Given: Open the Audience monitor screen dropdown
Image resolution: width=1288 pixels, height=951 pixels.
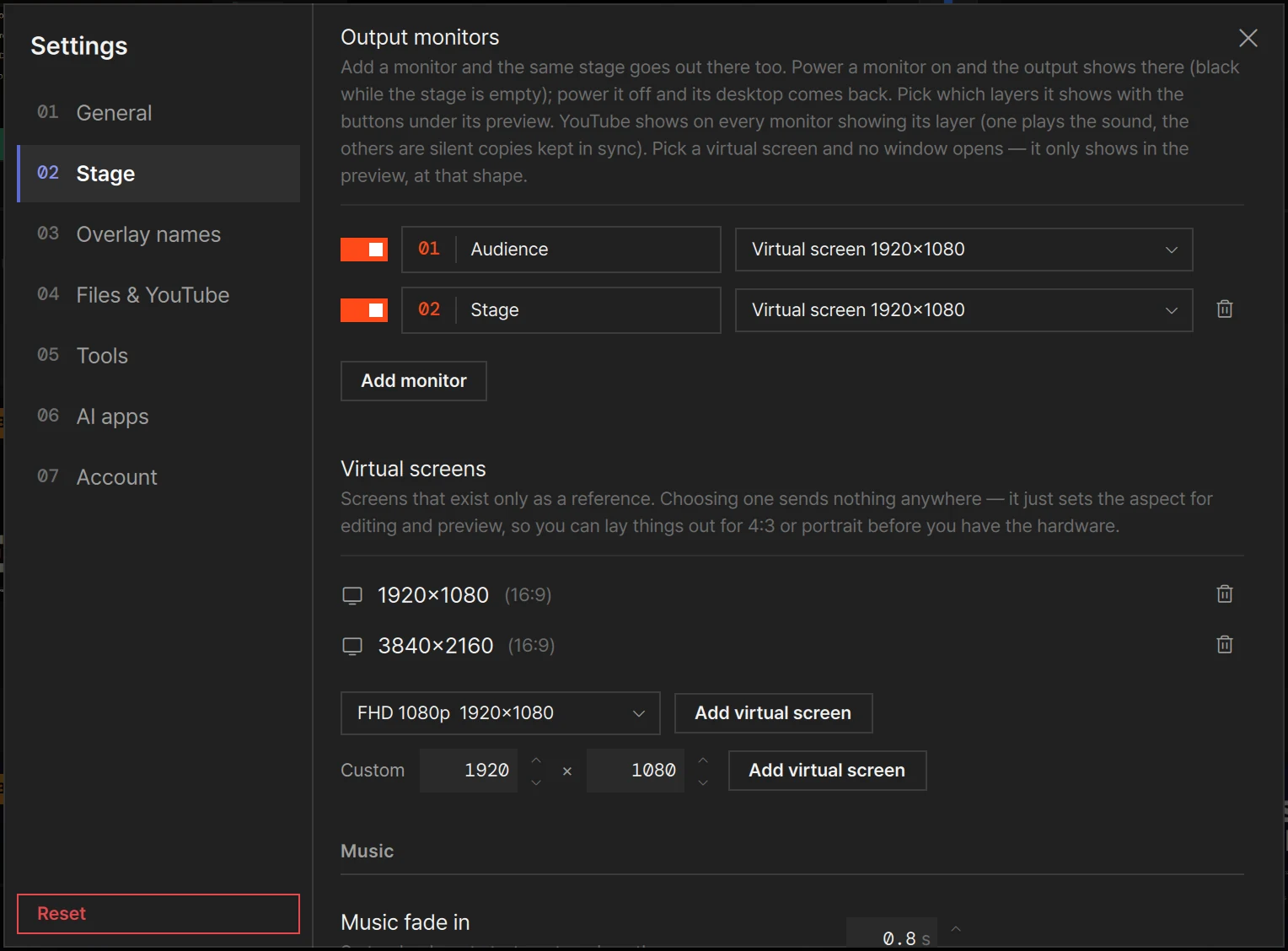Looking at the screenshot, I should click(x=963, y=250).
